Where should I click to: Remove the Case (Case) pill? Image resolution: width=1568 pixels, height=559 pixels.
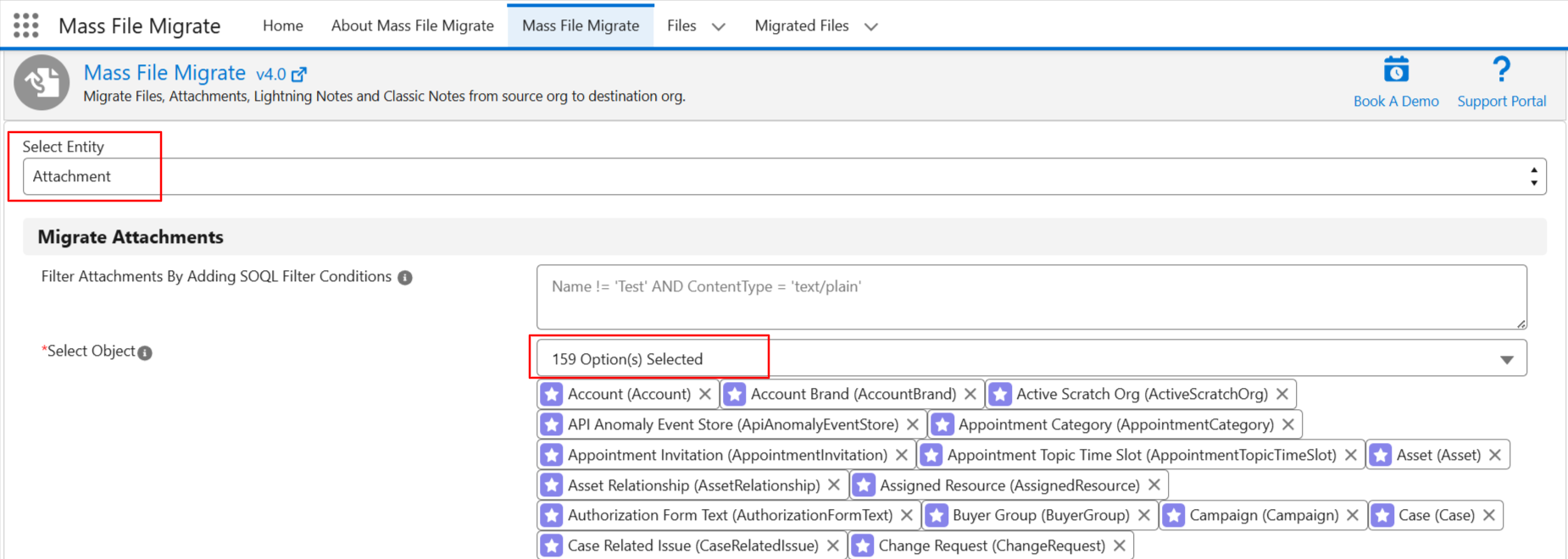tap(1489, 515)
